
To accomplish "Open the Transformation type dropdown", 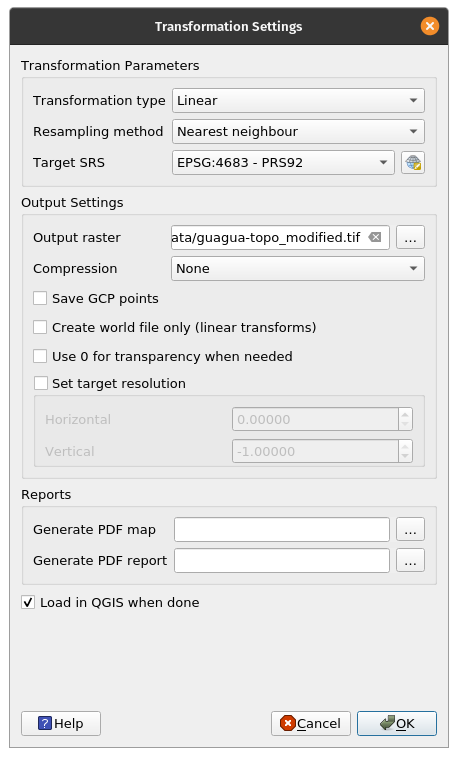I will [x=298, y=100].
